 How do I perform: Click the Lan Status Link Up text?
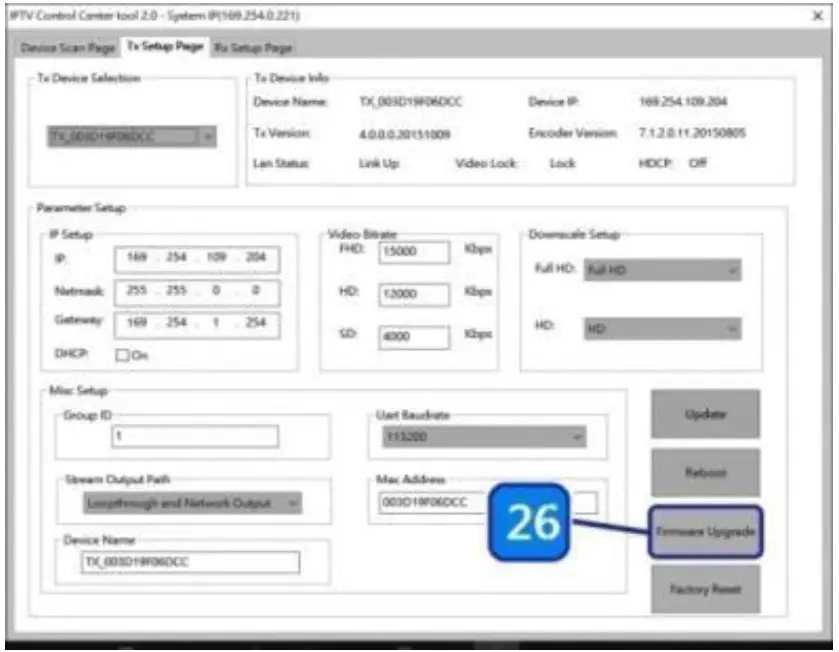(379, 164)
